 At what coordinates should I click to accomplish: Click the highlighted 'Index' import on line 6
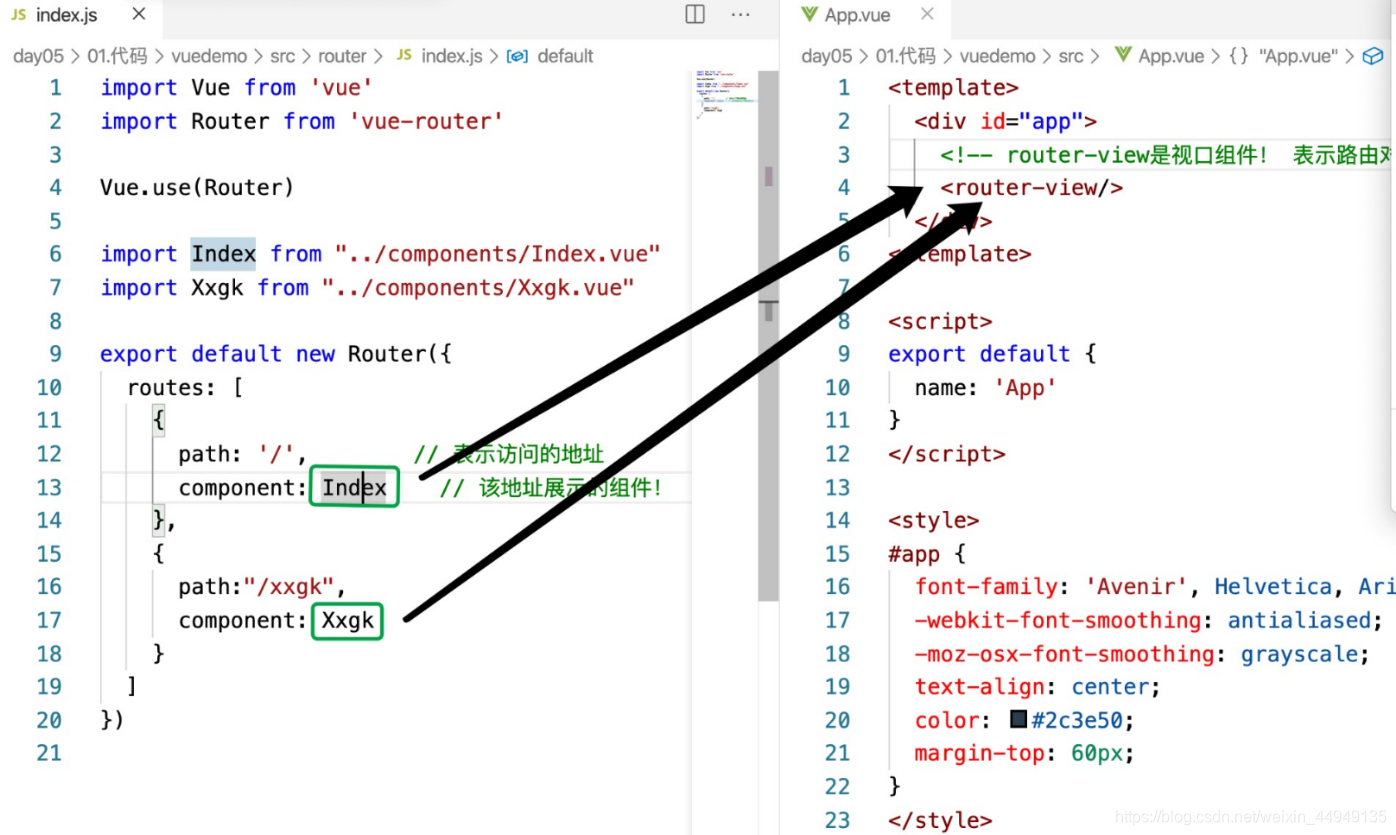223,254
